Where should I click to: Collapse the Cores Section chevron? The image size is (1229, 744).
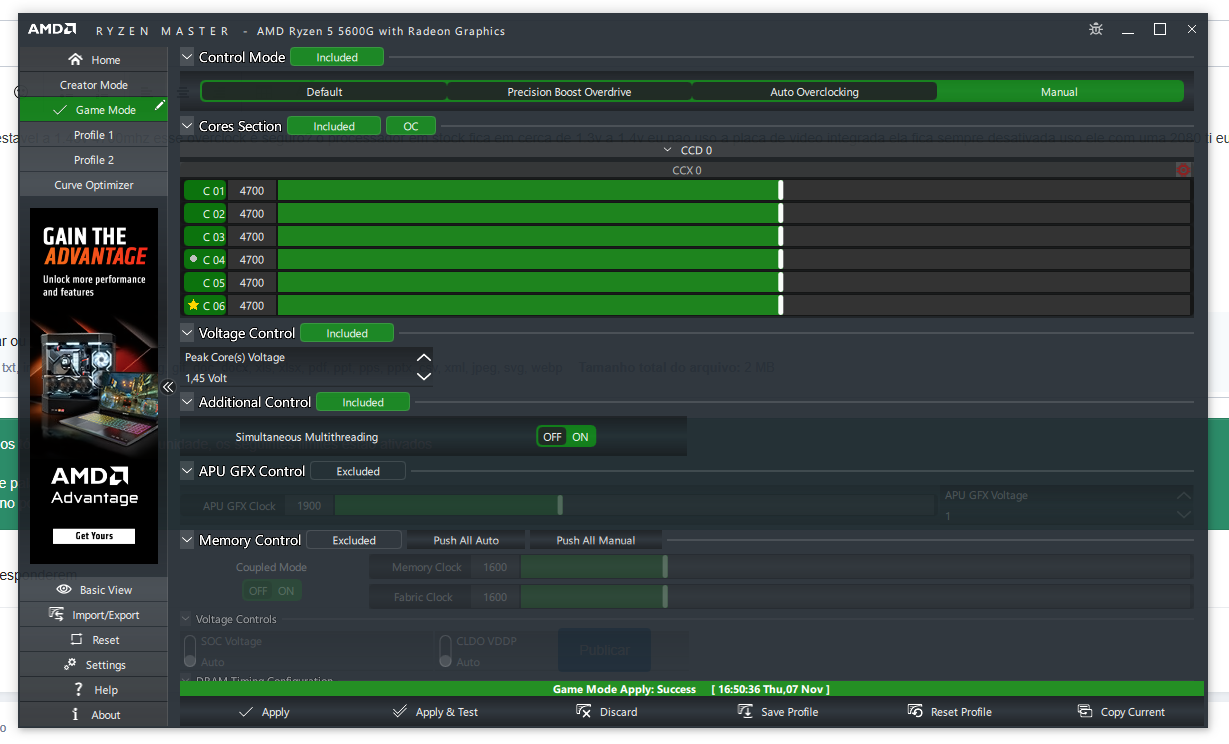pyautogui.click(x=187, y=126)
